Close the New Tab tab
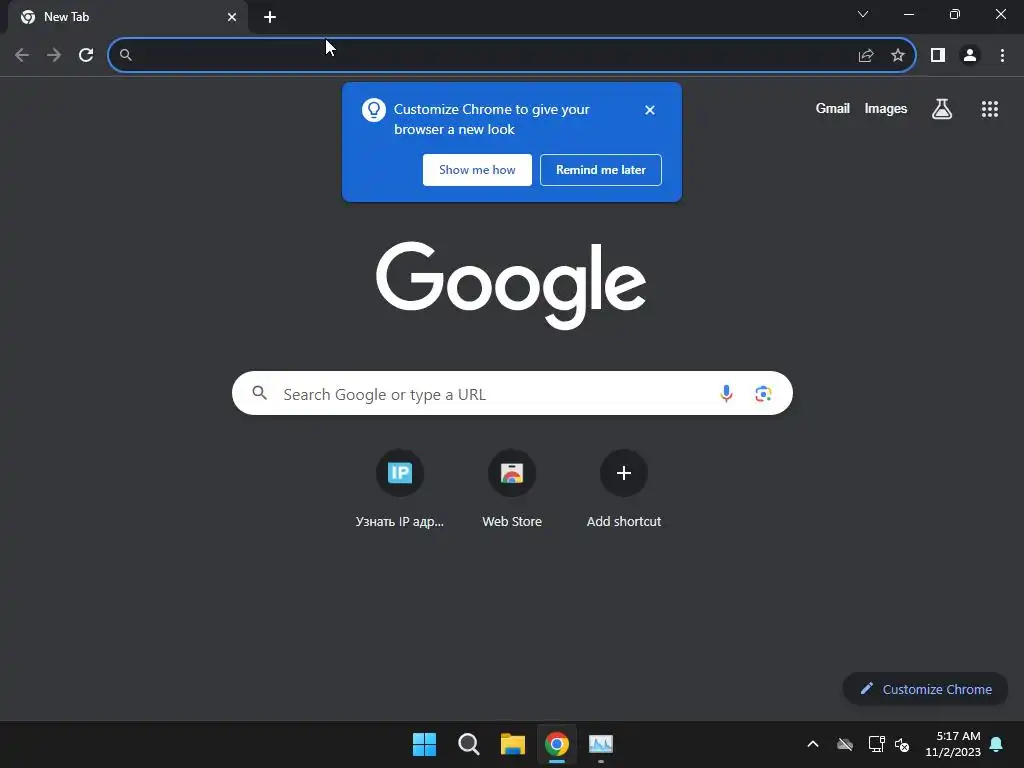 pyautogui.click(x=232, y=17)
